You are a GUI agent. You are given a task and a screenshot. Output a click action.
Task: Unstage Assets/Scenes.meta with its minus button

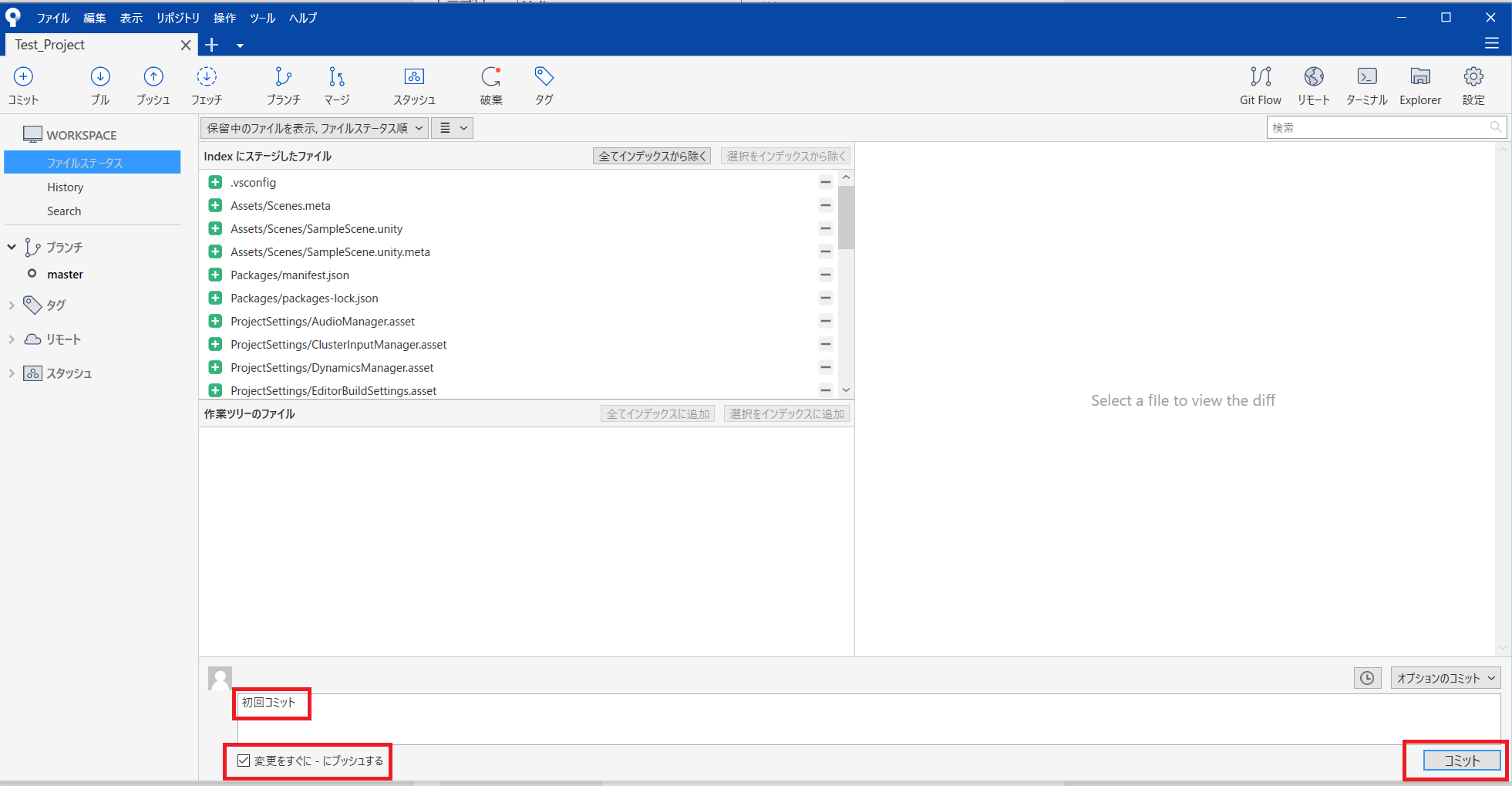(826, 205)
